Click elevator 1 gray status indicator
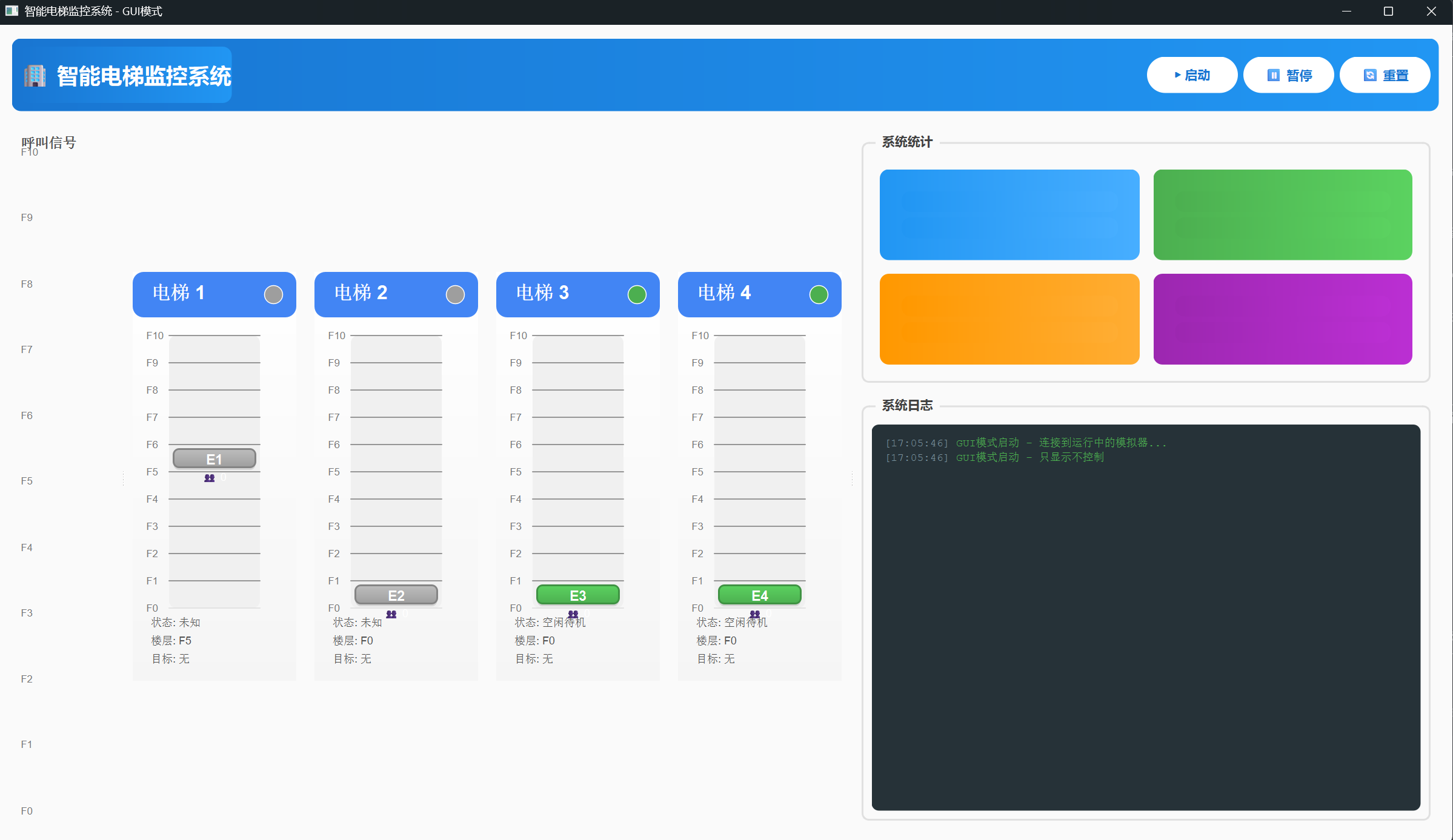This screenshot has height=840, width=1453. (x=273, y=295)
